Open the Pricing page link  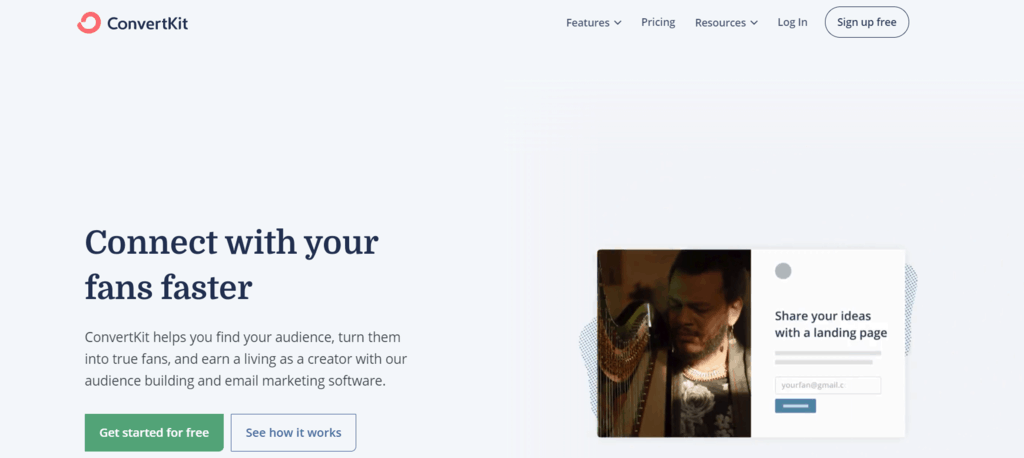tap(658, 22)
